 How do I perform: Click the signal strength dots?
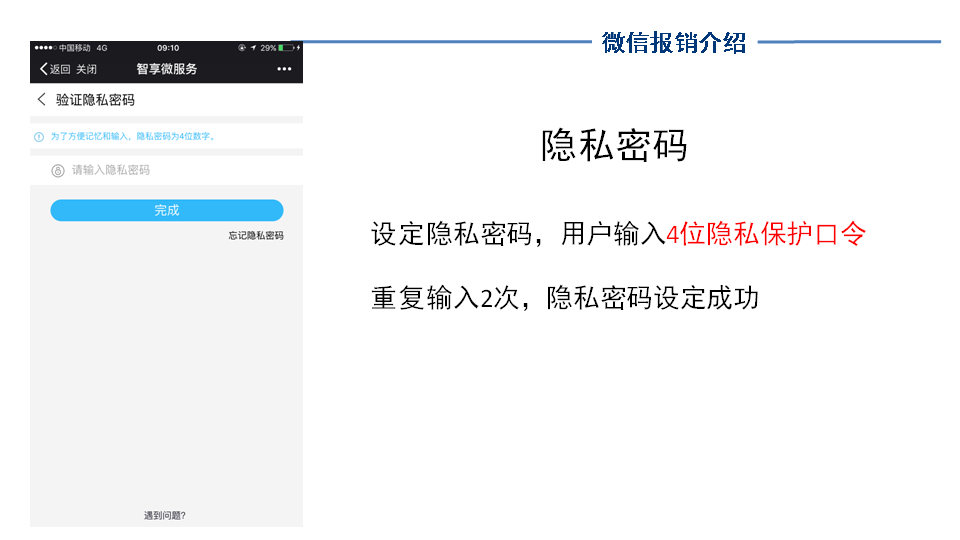(45, 48)
